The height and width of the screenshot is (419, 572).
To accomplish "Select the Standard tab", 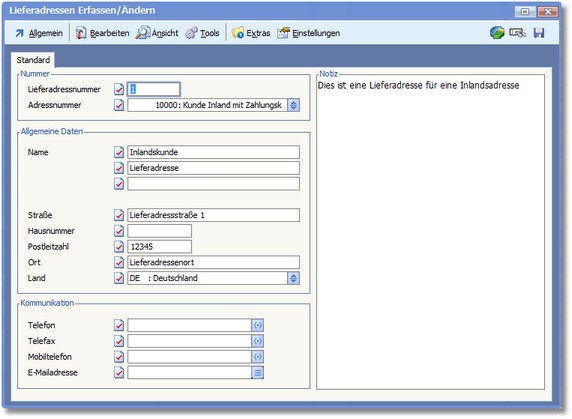I will (x=33, y=60).
